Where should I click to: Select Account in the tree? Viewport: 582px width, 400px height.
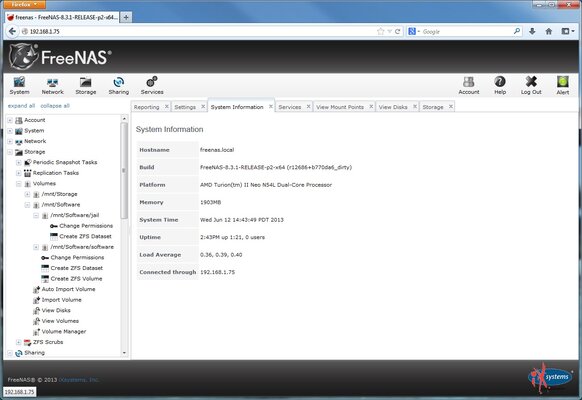(35, 120)
